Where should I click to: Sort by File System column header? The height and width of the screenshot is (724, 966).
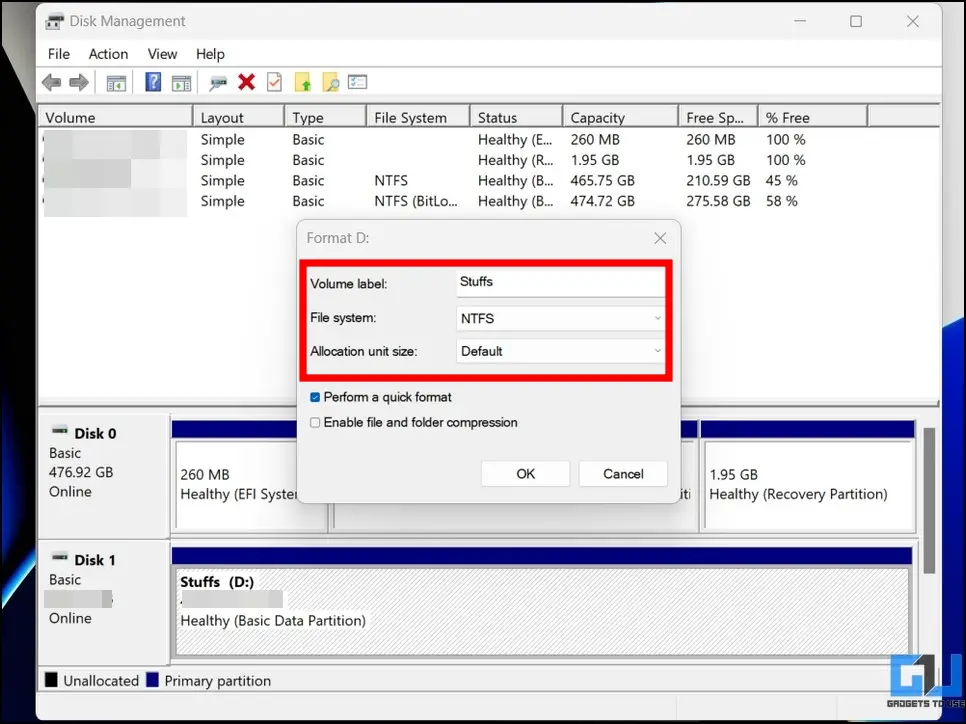[418, 117]
